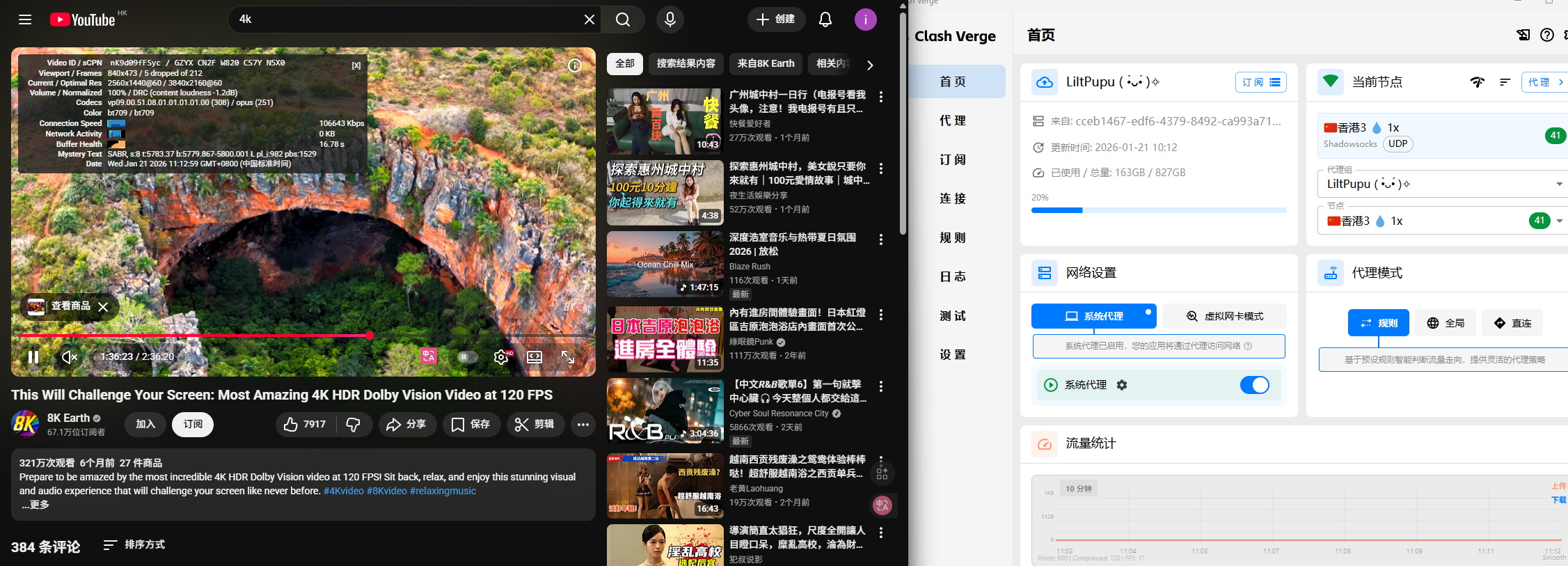The width and height of the screenshot is (1568, 566).
Task: Click the voice search microphone icon
Action: pyautogui.click(x=670, y=19)
